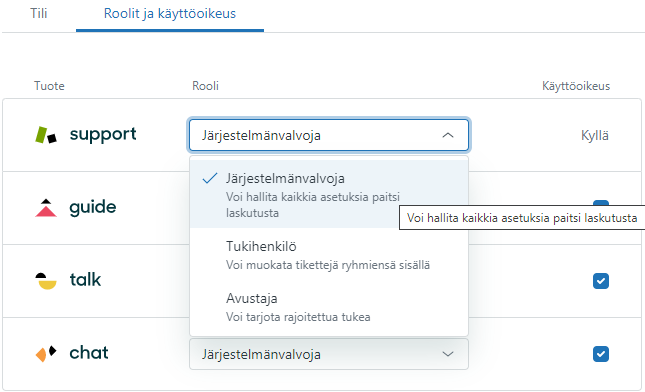
Task: Click the checkmark next to Järjestelmänvalvoja option
Action: (210, 179)
